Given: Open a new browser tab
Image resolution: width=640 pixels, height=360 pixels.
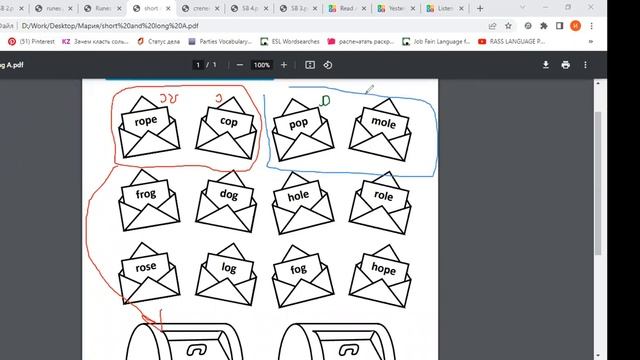Looking at the screenshot, I should click(x=480, y=8).
